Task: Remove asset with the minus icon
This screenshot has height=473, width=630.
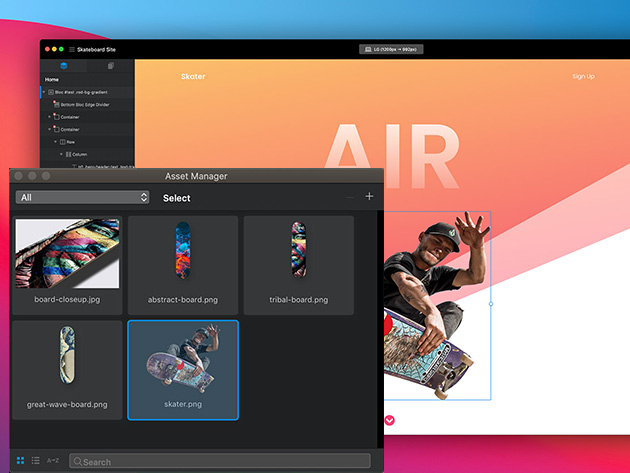Action: pos(350,197)
